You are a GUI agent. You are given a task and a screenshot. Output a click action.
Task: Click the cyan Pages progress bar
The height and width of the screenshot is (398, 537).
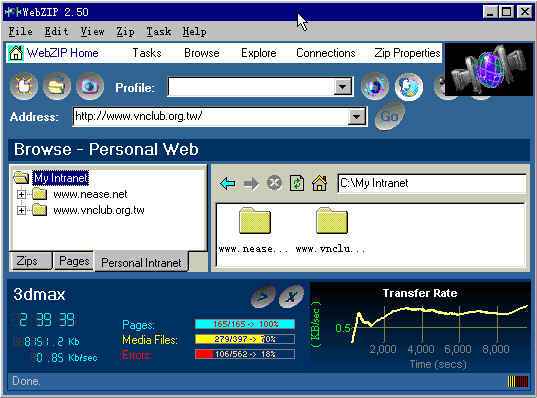coord(245,324)
